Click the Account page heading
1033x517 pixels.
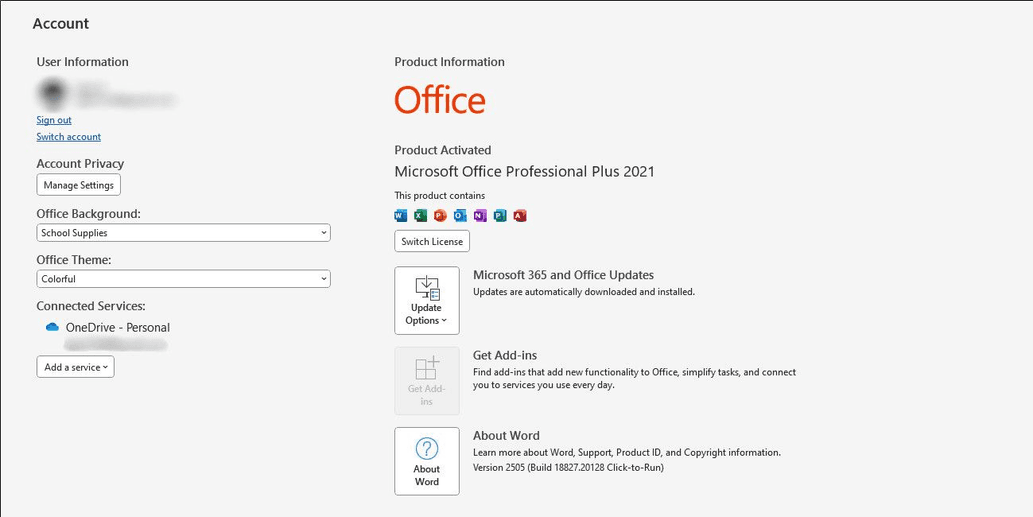pos(61,24)
